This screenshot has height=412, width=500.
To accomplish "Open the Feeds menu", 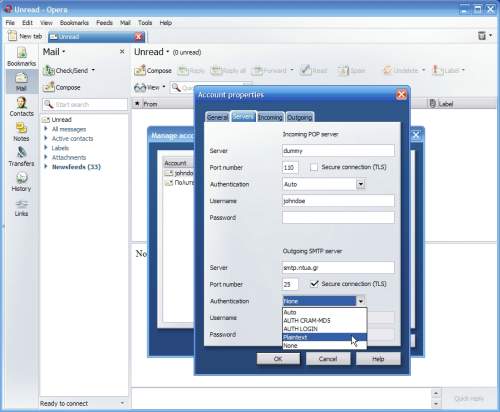I will tap(104, 23).
